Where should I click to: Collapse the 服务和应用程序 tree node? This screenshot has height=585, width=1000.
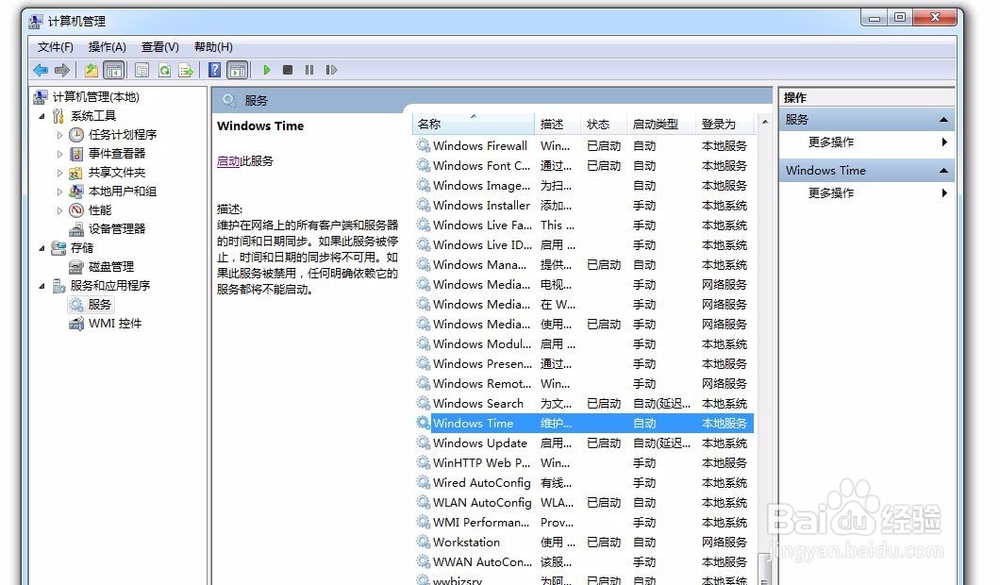(42, 286)
